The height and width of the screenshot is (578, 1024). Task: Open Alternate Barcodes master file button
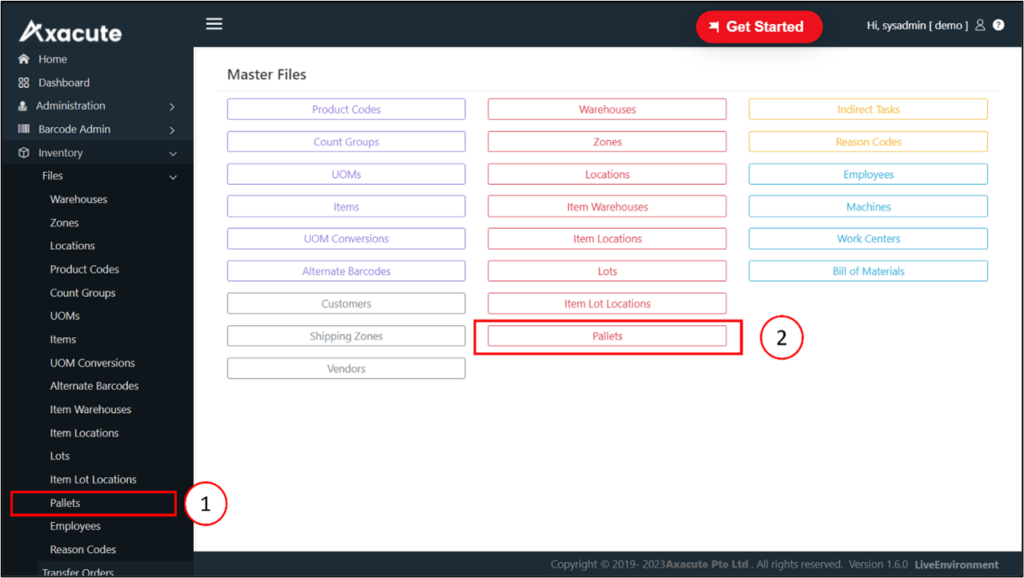point(346,271)
